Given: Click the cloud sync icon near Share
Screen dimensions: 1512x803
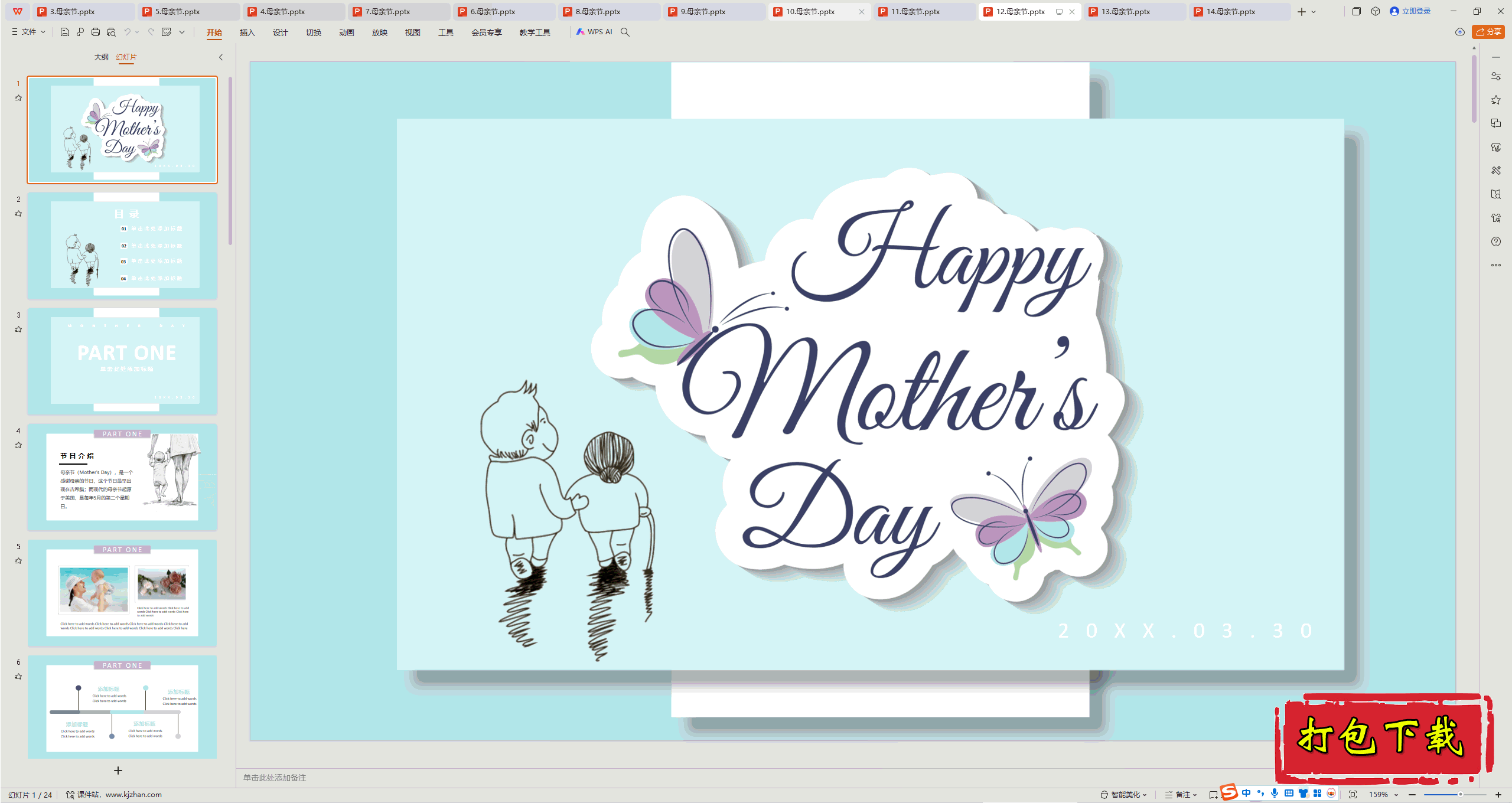Looking at the screenshot, I should point(1460,32).
